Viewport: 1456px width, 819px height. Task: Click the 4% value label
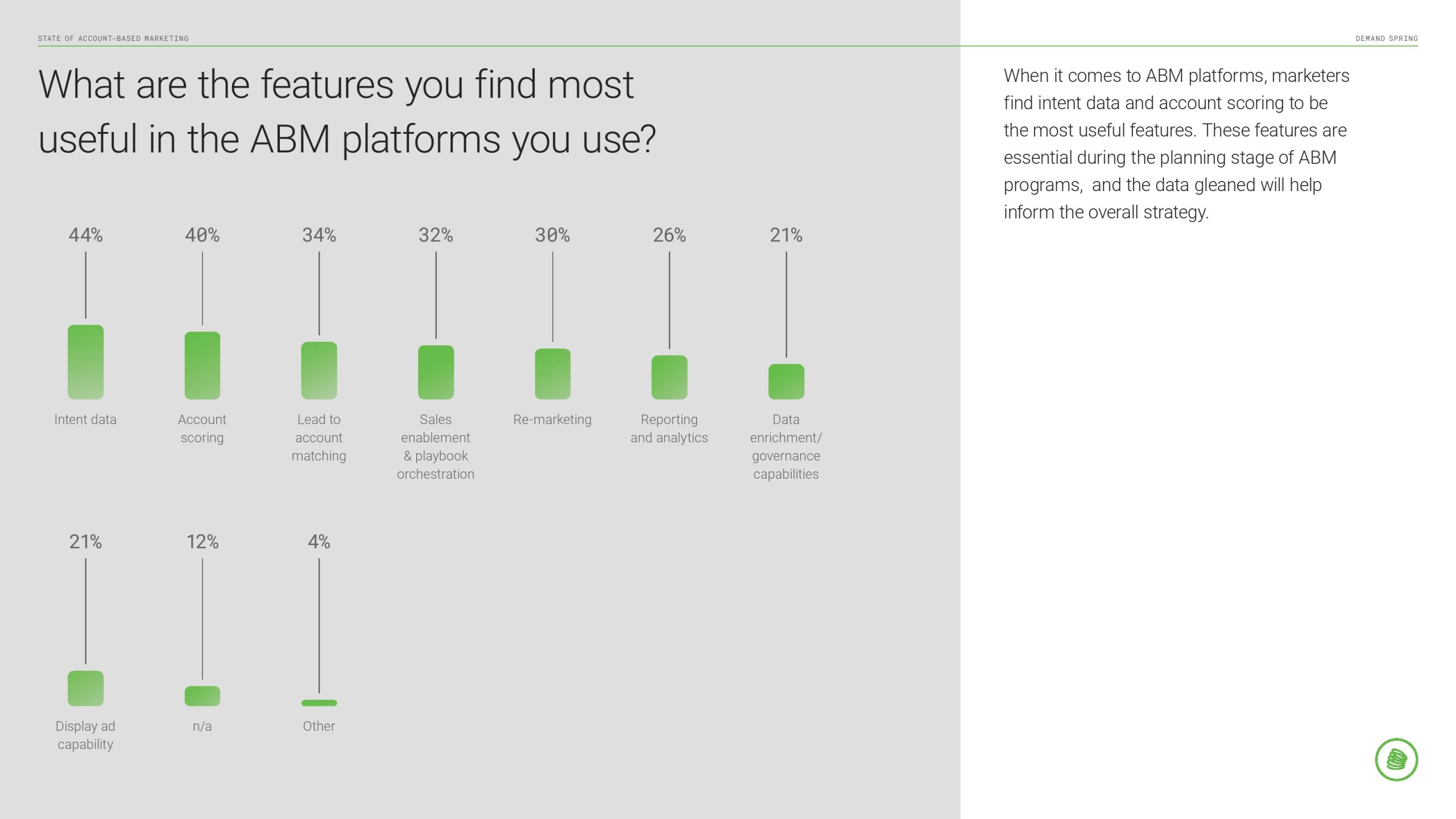(x=319, y=541)
